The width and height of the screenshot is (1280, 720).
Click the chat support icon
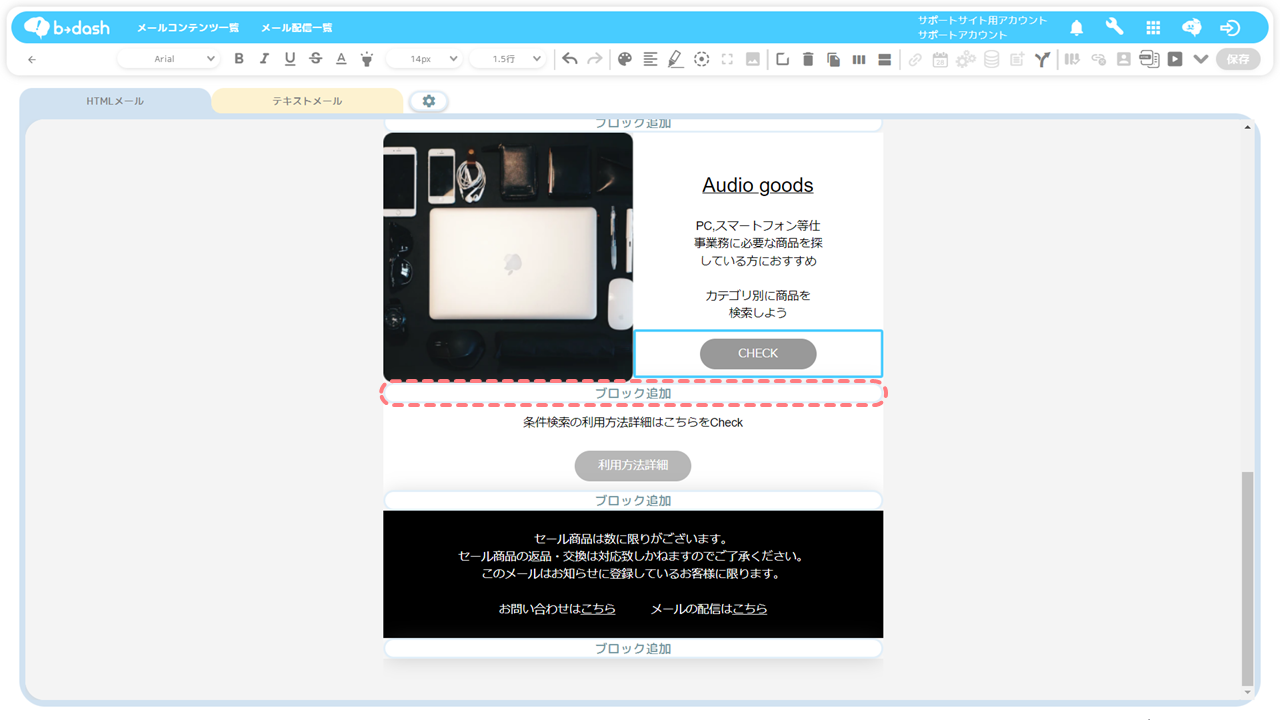[x=1191, y=28]
